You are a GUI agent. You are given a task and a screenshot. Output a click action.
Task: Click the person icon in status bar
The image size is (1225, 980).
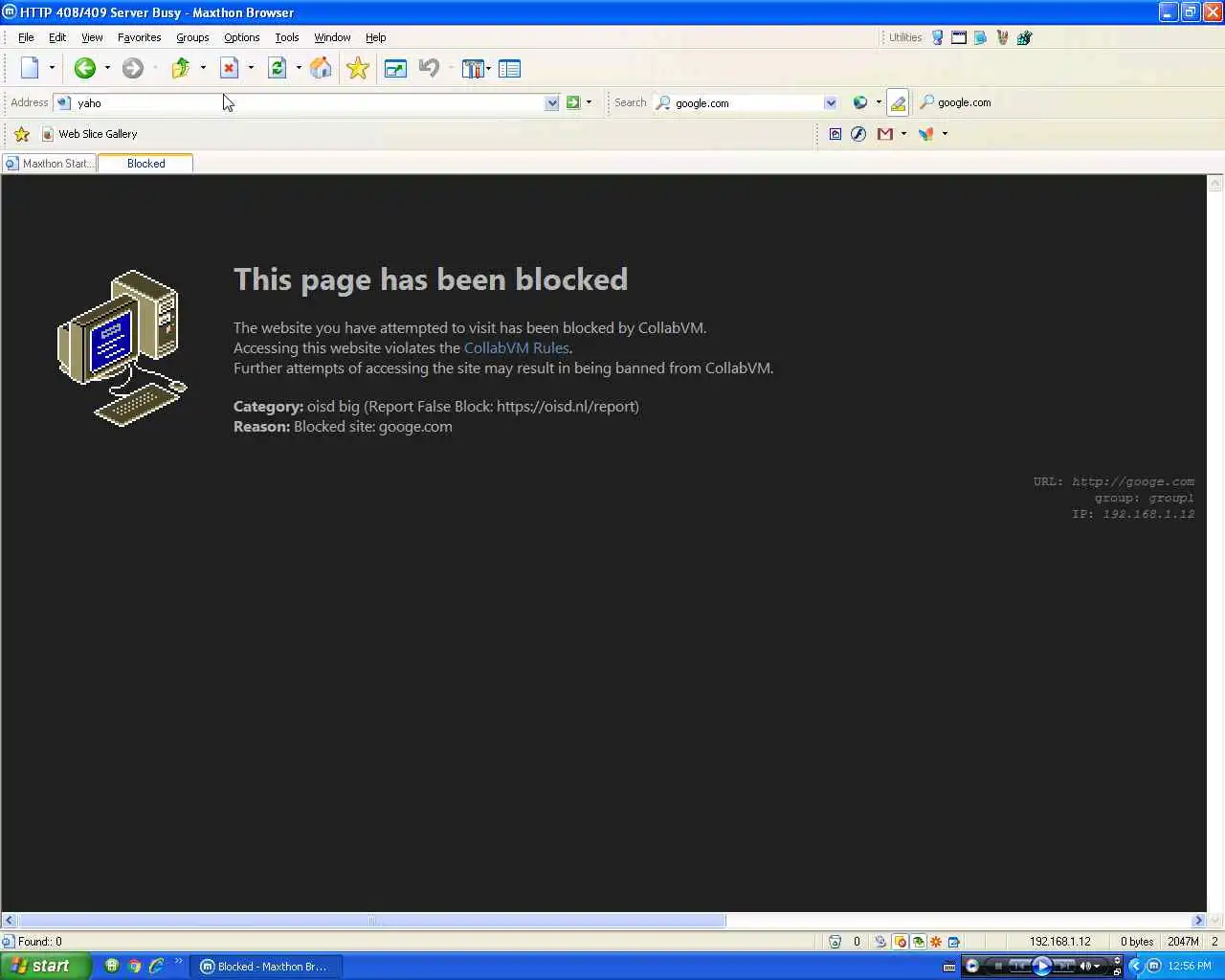pos(880,942)
